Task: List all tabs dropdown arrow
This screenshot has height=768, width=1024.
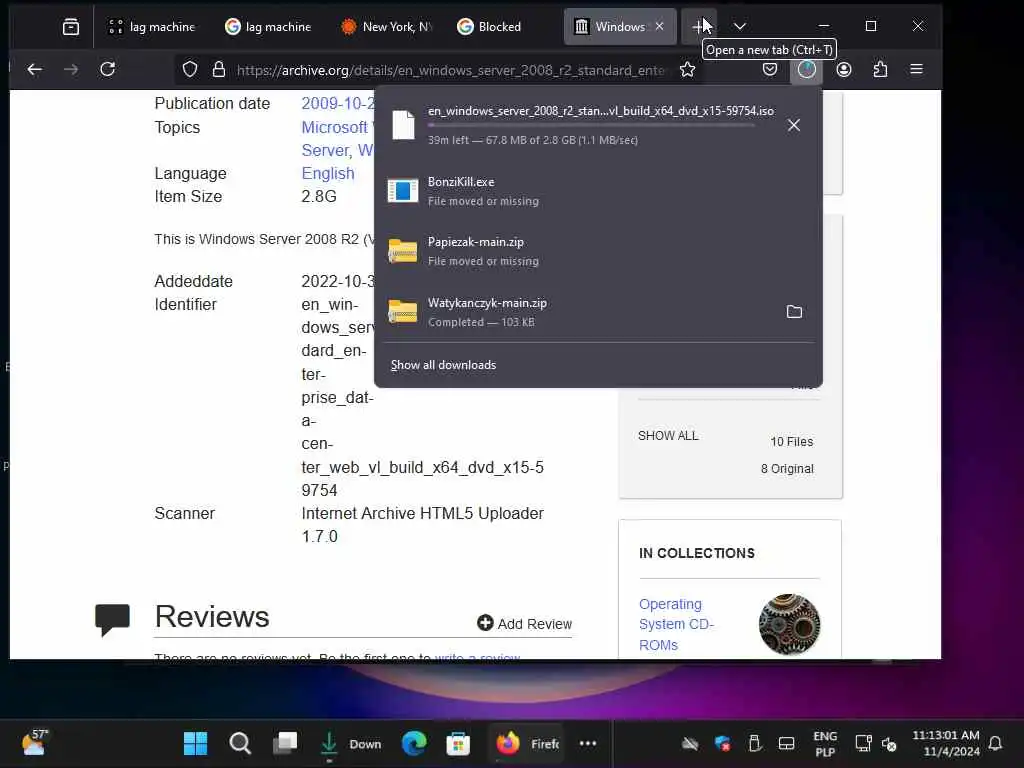Action: coord(739,27)
